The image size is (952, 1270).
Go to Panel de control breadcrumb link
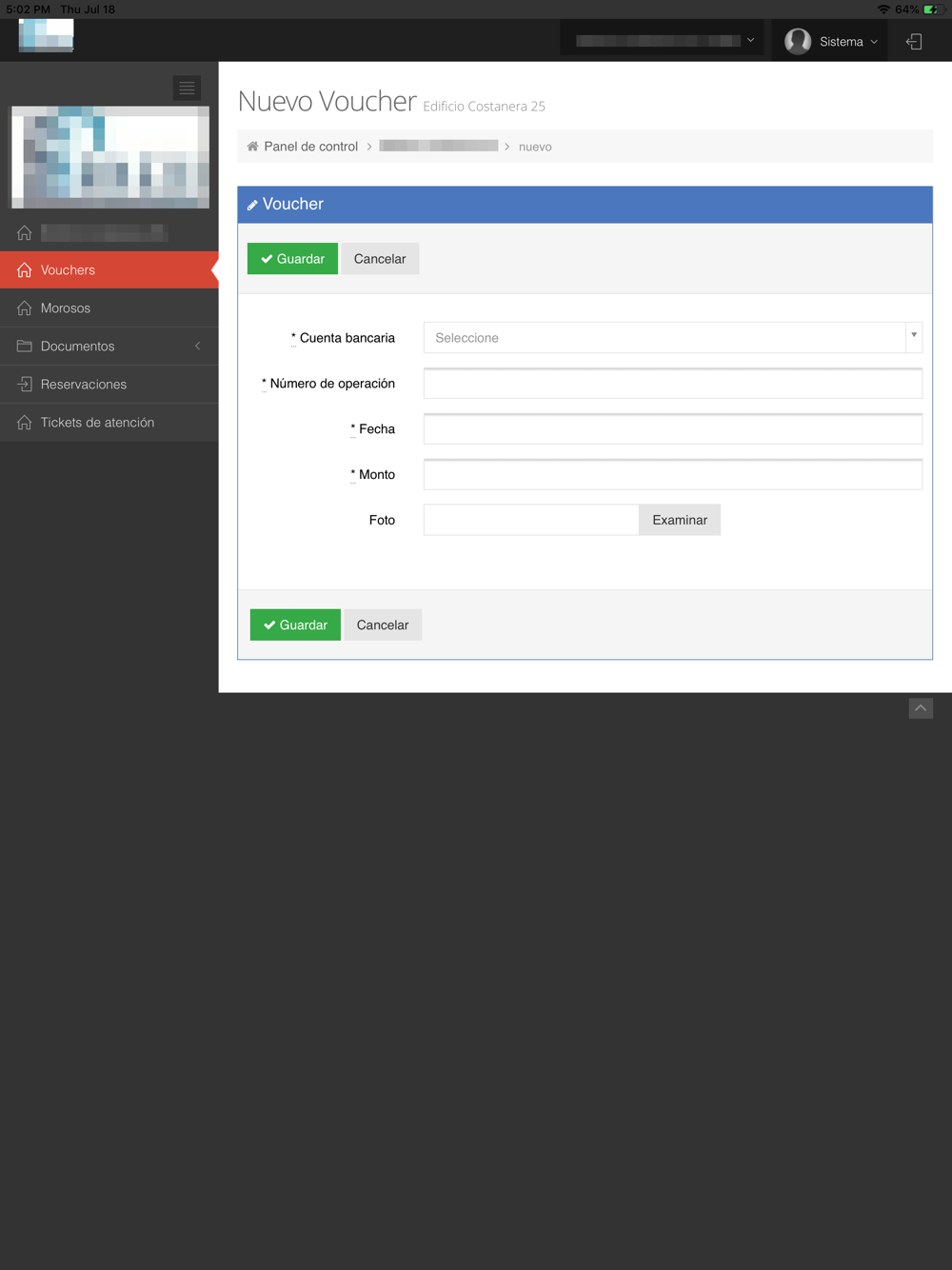[310, 147]
